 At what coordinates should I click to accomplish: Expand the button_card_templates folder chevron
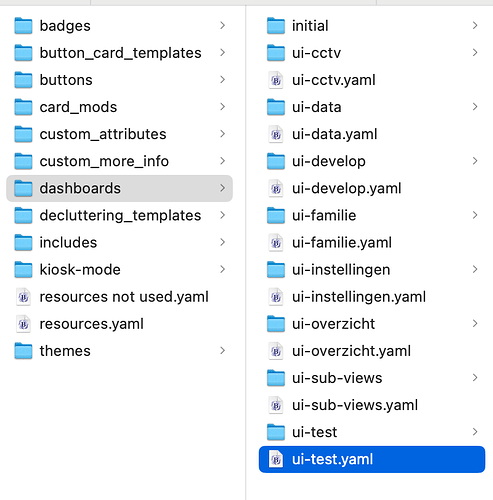[222, 52]
